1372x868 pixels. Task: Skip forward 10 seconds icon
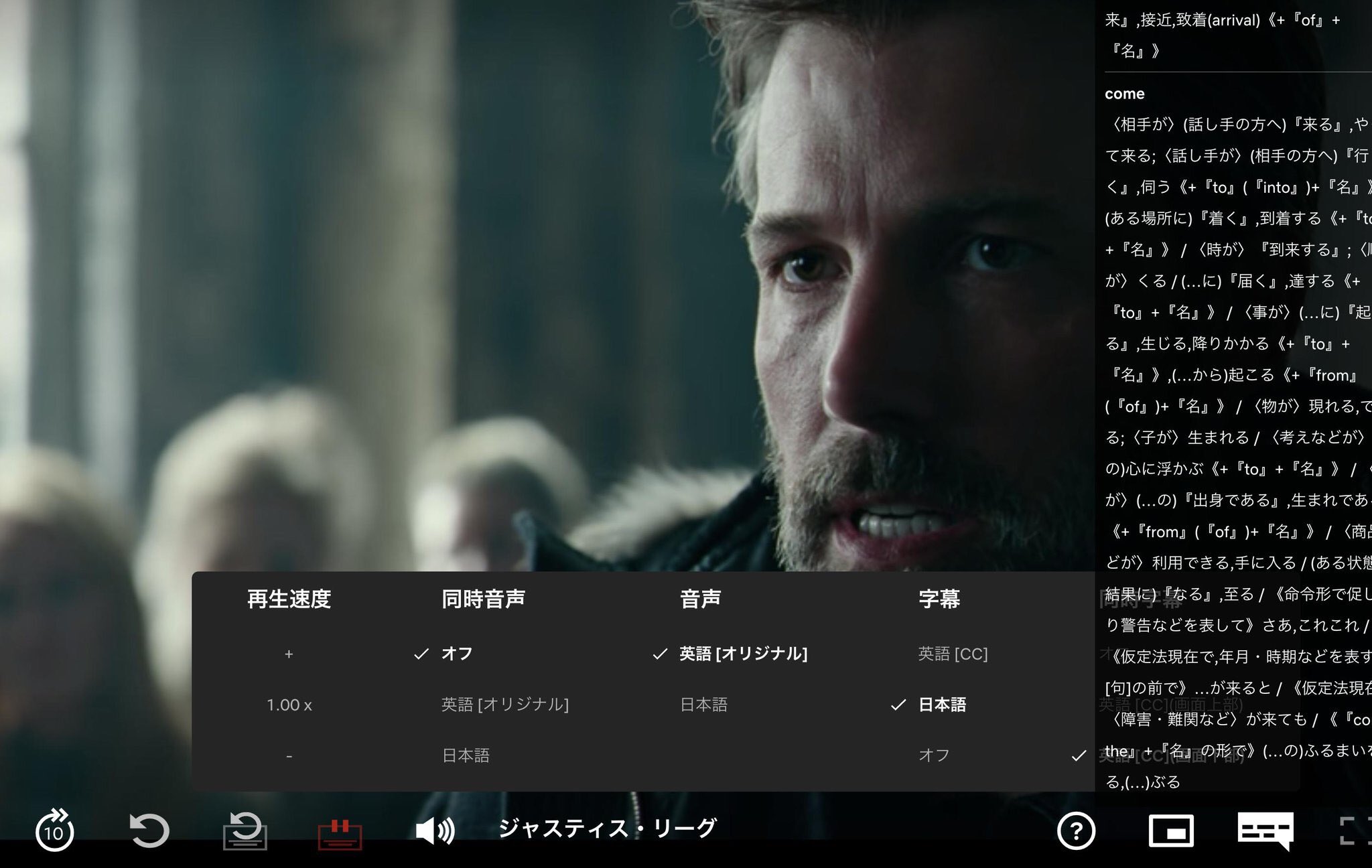point(54,830)
